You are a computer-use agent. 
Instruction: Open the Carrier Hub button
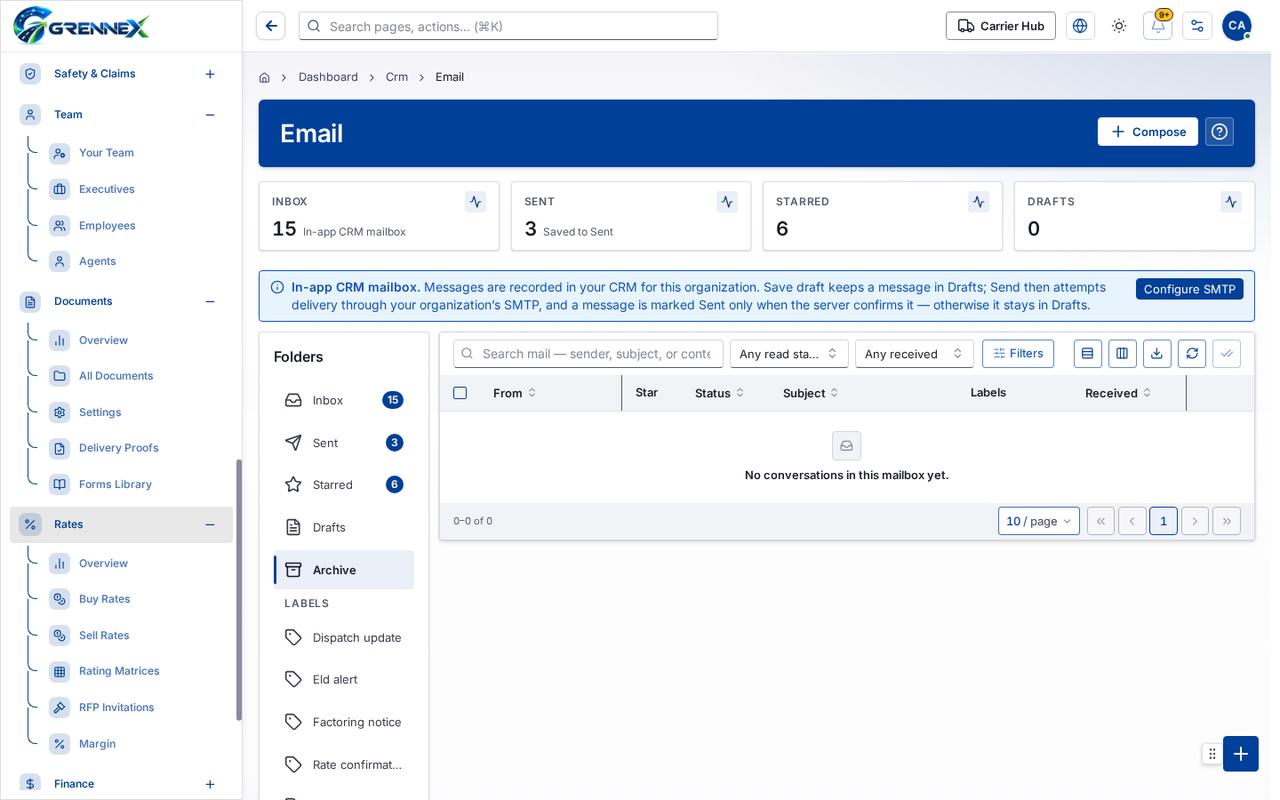pos(1001,26)
